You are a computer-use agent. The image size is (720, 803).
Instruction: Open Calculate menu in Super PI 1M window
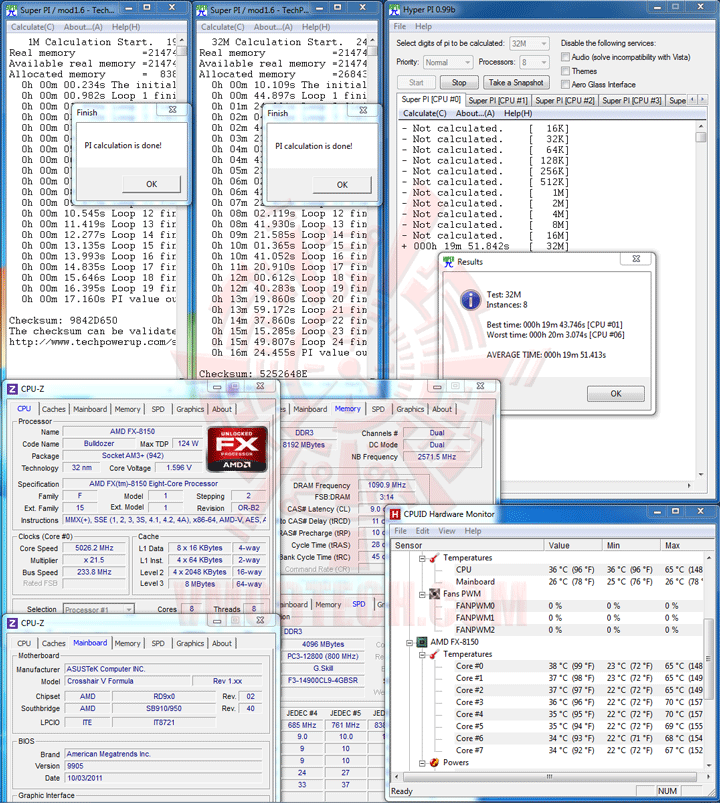tap(32, 27)
